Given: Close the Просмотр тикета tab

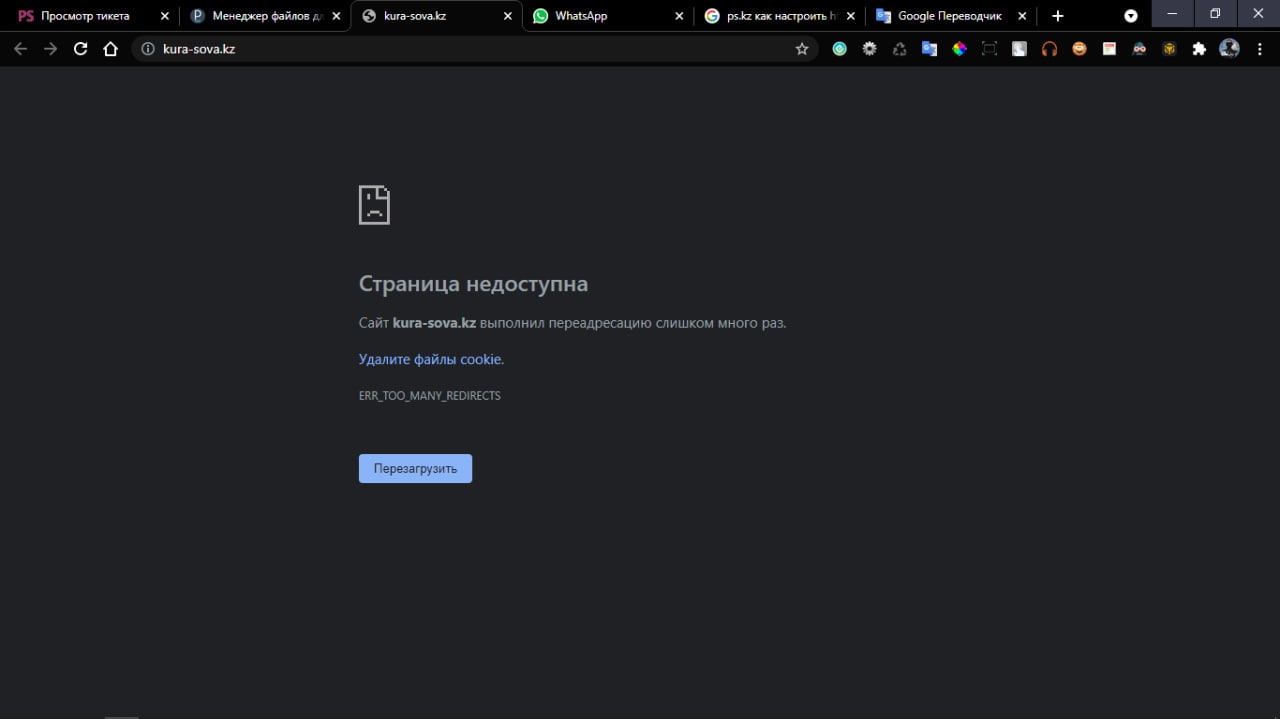Looking at the screenshot, I should pyautogui.click(x=165, y=16).
